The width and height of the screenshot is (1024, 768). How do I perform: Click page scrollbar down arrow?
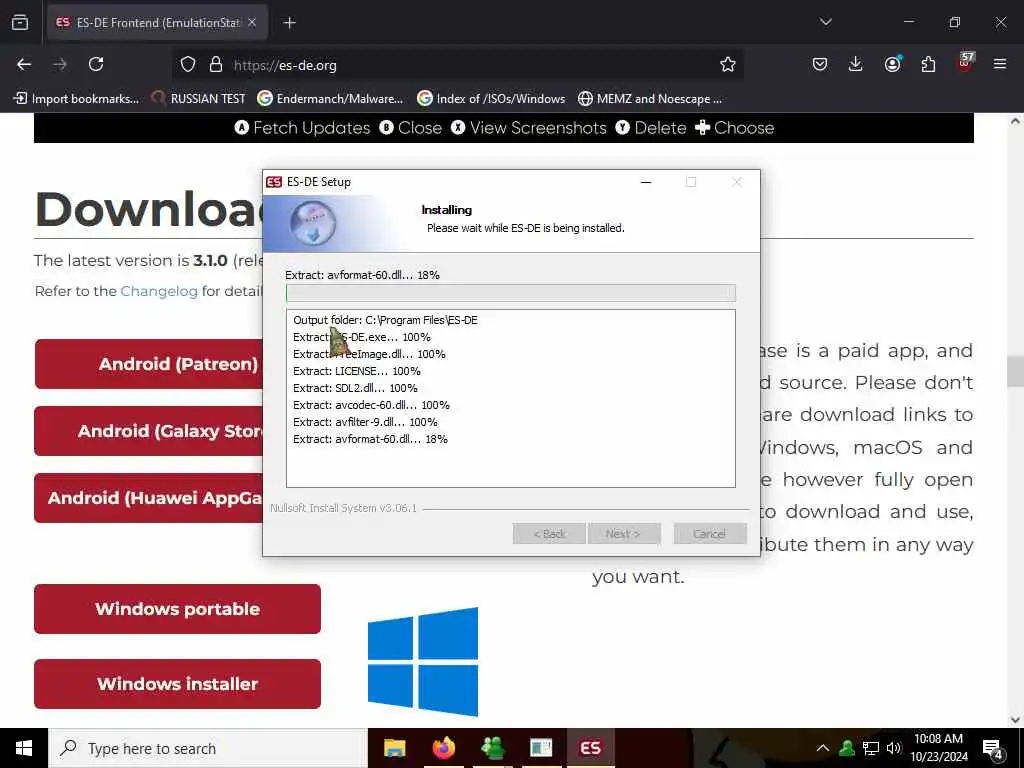1015,720
